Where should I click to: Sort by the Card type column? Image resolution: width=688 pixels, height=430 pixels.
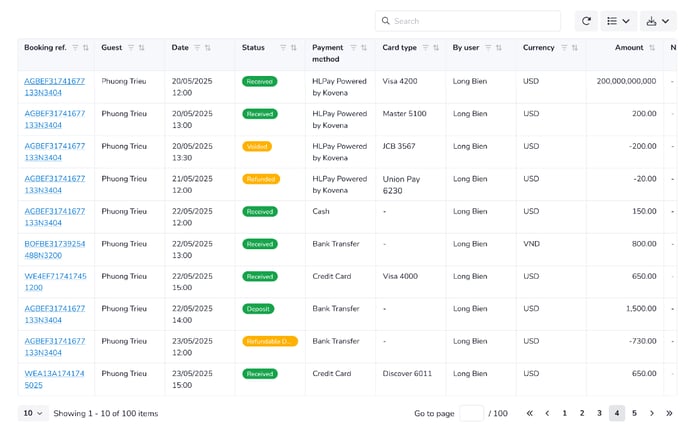click(436, 47)
